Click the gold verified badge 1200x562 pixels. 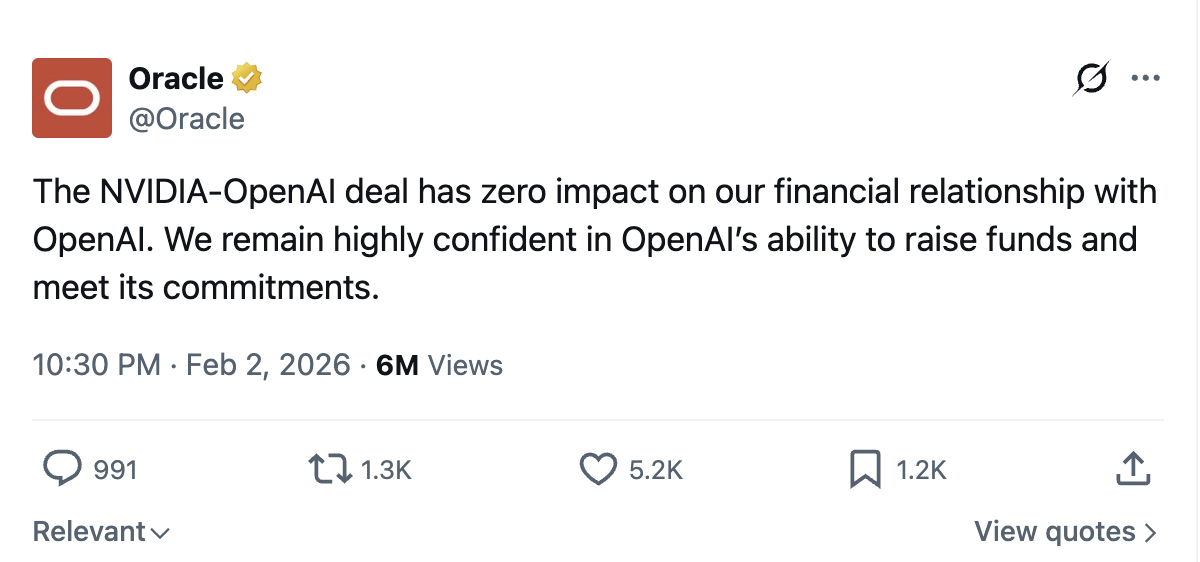[247, 77]
